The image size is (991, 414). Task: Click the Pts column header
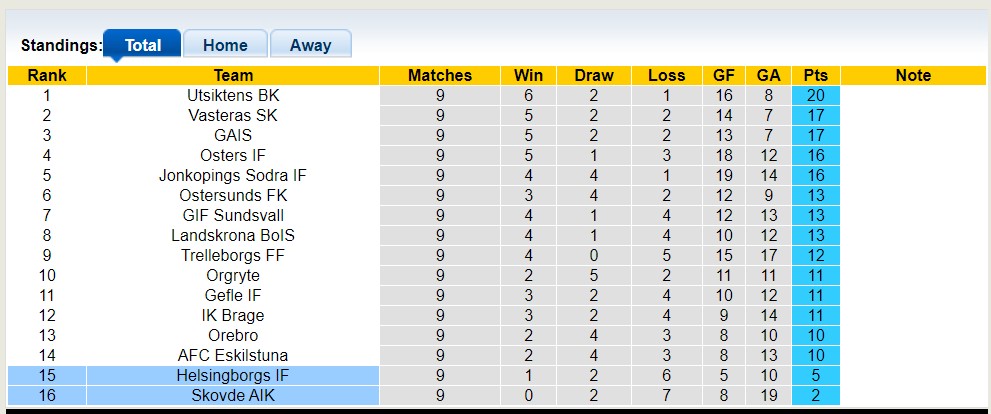(815, 76)
